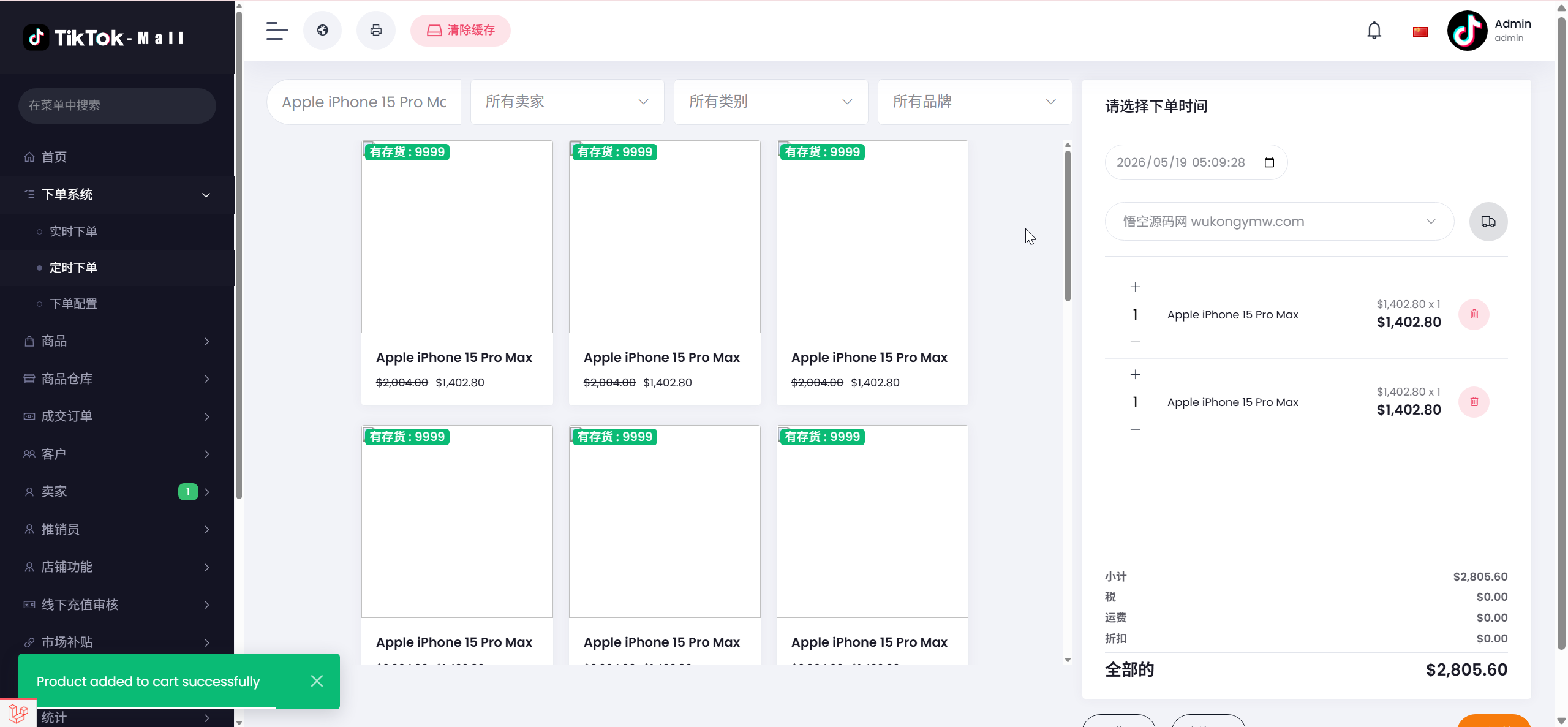The width and height of the screenshot is (1568, 727).
Task: Increase quantity of second cart item
Action: 1135,374
